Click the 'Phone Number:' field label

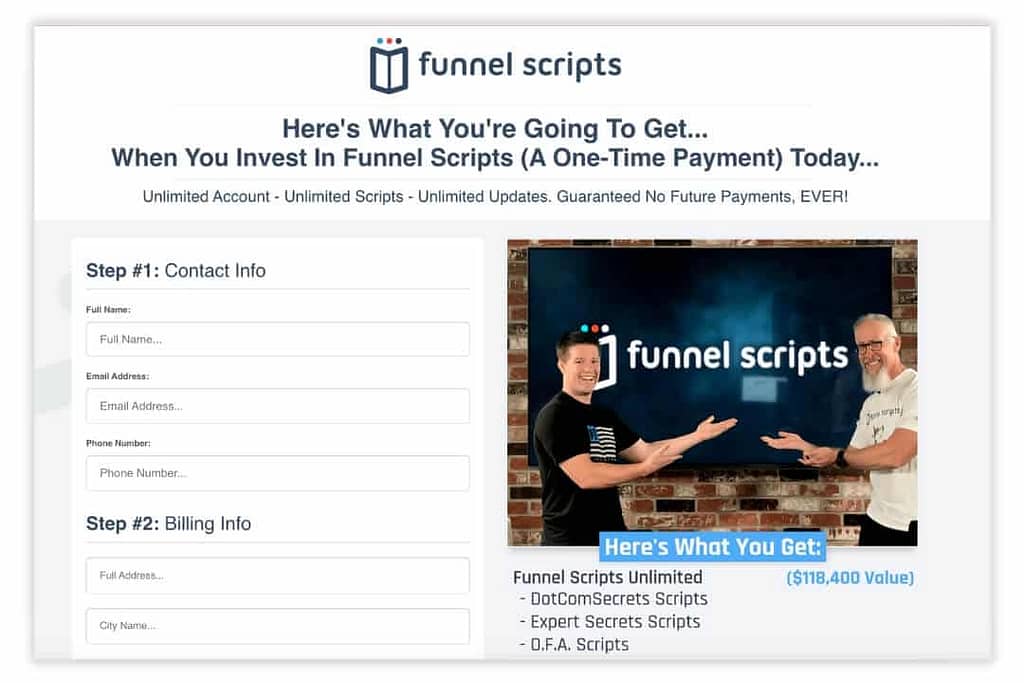118,443
